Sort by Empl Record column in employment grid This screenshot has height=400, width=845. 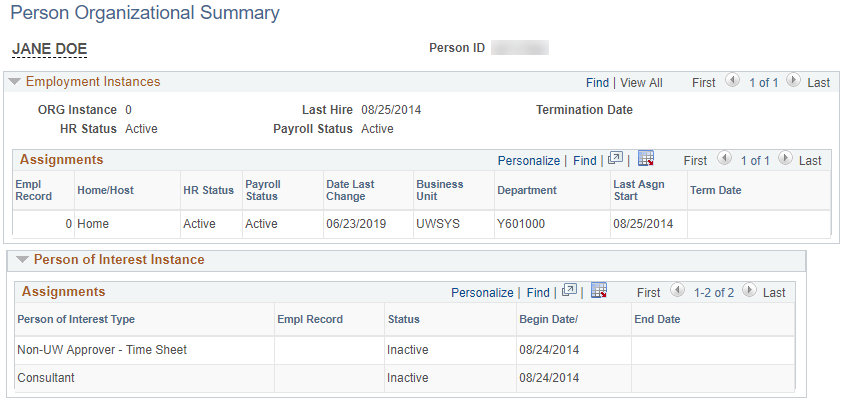[x=33, y=190]
